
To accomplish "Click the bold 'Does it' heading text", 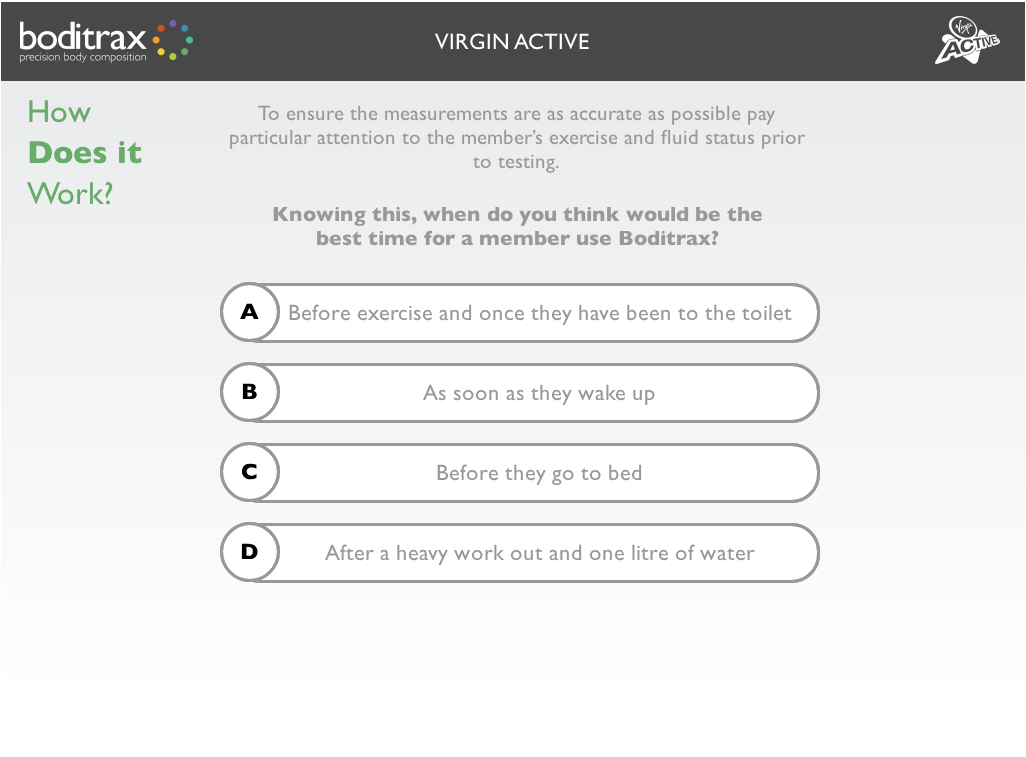I will click(85, 153).
